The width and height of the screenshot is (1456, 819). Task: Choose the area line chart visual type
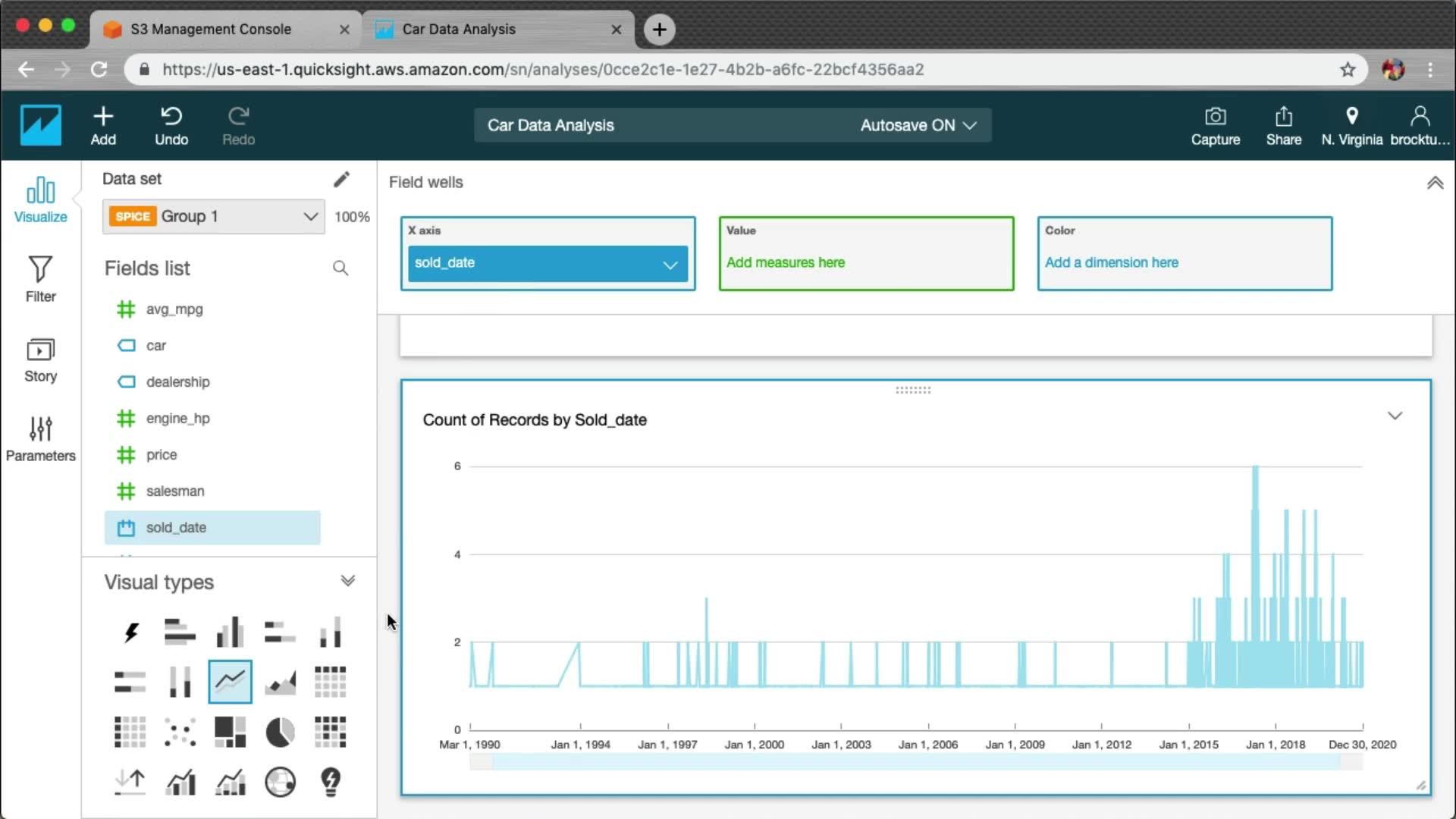pyautogui.click(x=280, y=682)
